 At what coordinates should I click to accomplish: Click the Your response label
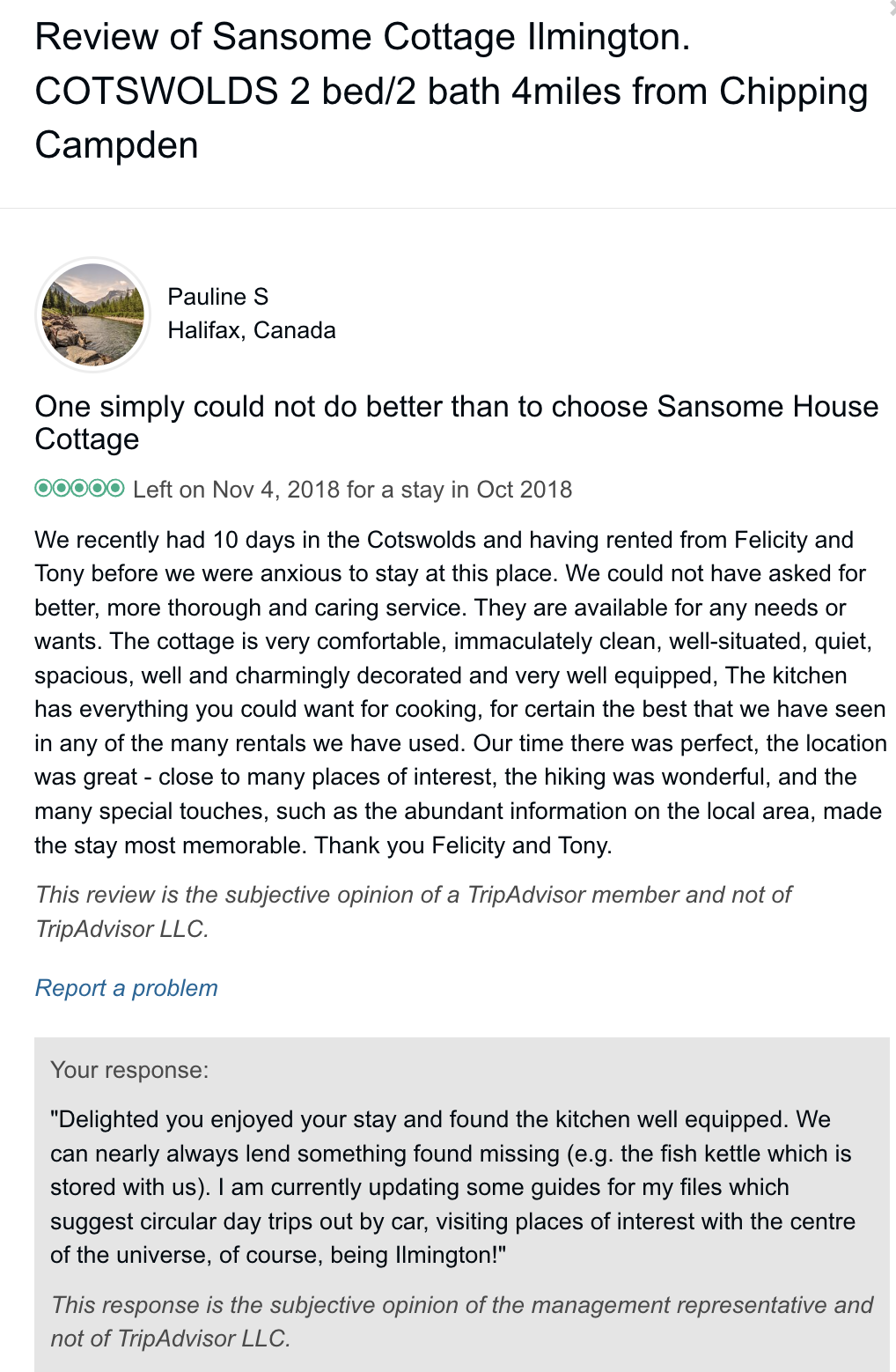(x=129, y=1070)
